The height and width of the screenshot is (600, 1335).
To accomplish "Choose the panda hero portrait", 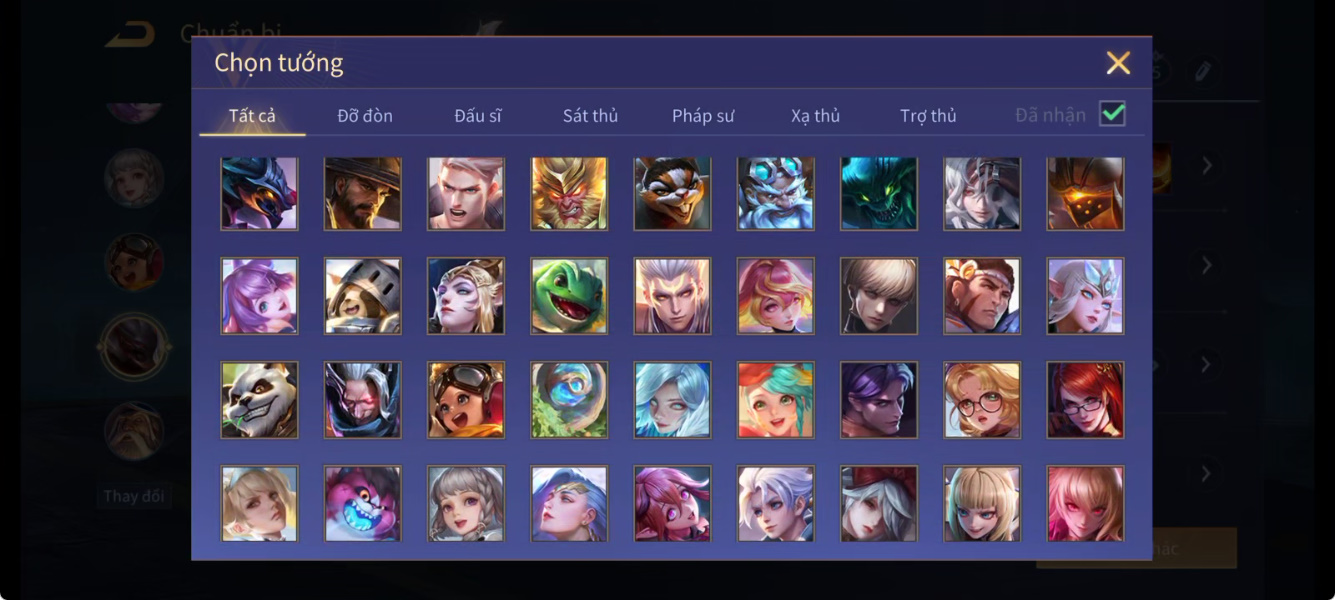I will coord(259,400).
